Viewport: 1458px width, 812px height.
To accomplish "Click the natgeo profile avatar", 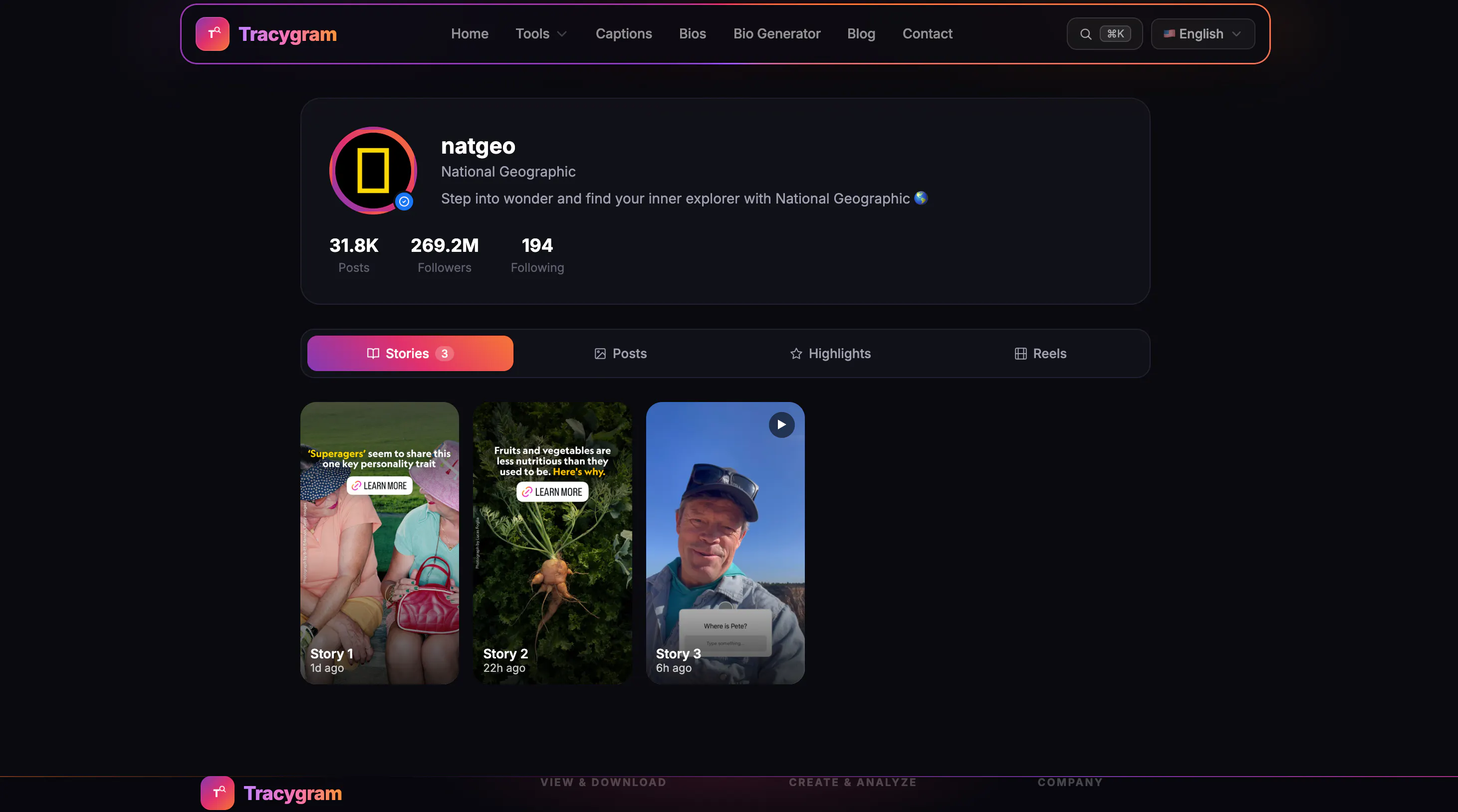I will (x=373, y=170).
